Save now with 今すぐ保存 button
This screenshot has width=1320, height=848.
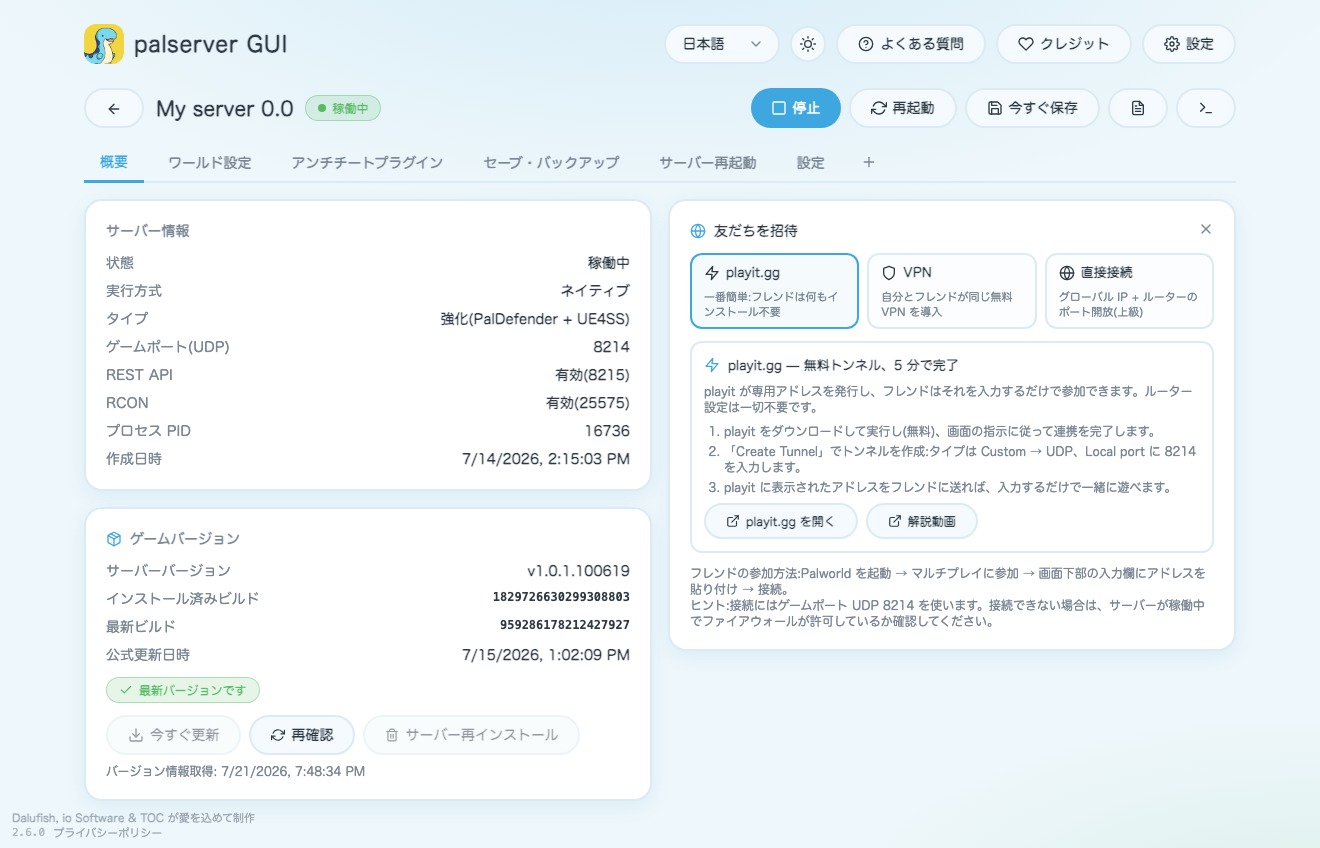[x=1033, y=108]
